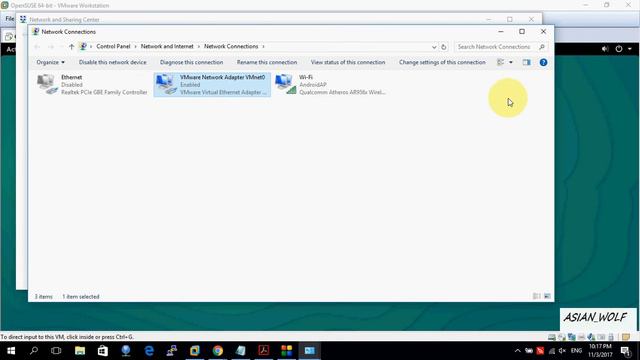Open the address bar history dropdown
The image size is (640, 360).
(434, 47)
